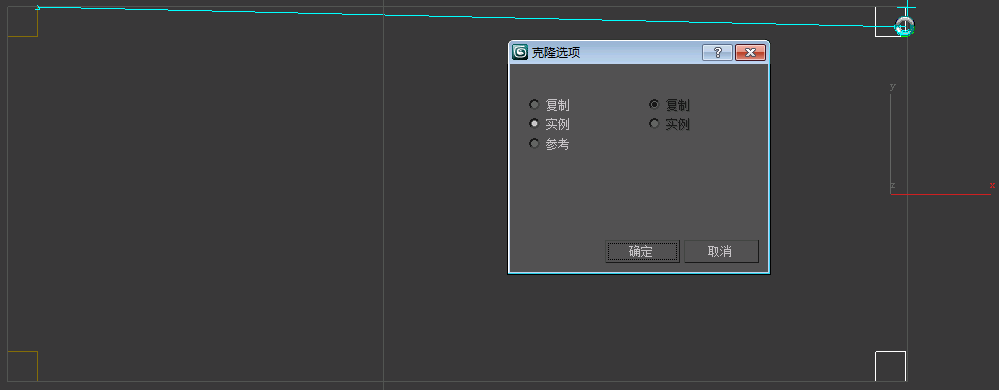Click the 克隆选项 title text
999x390 pixels.
pos(556,53)
